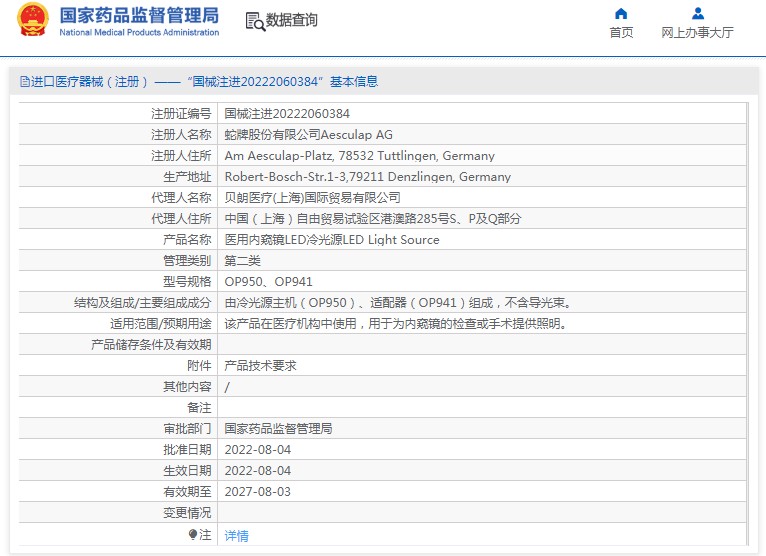This screenshot has height=556, width=766.
Task: Click the 注册人名称 label
Action: (181, 134)
